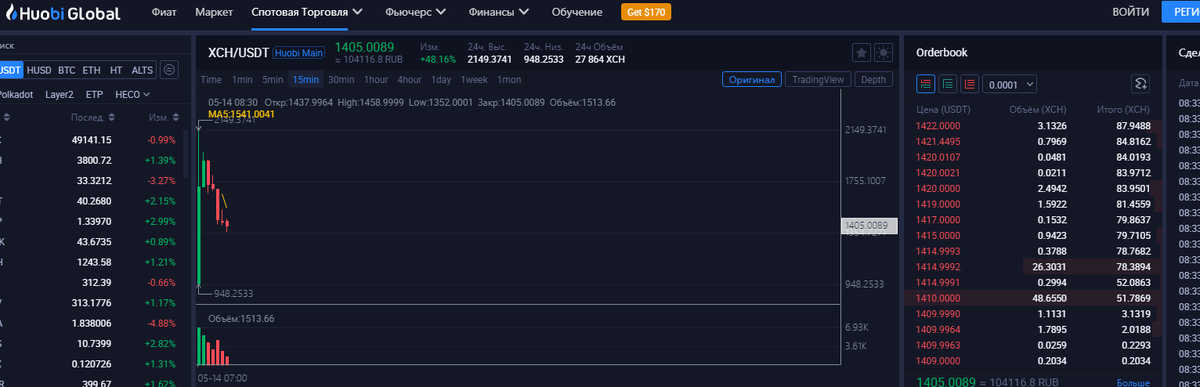
Task: Filter markets by Layer2
Action: tap(59, 95)
